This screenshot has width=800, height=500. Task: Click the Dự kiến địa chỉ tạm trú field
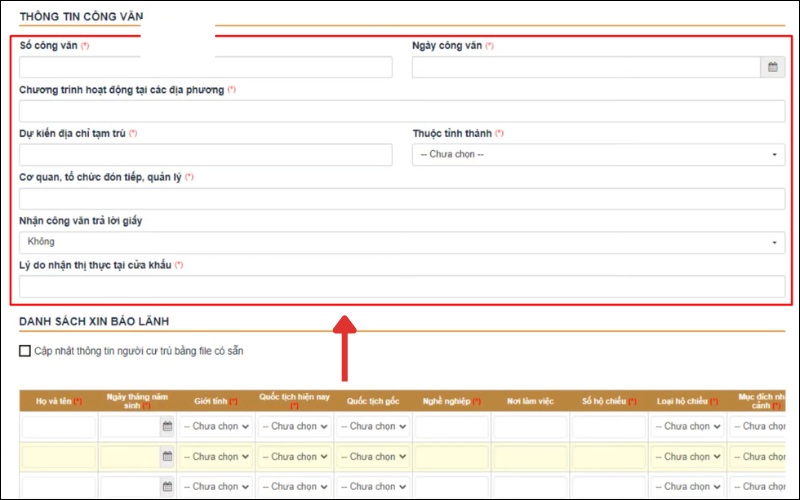coord(206,155)
